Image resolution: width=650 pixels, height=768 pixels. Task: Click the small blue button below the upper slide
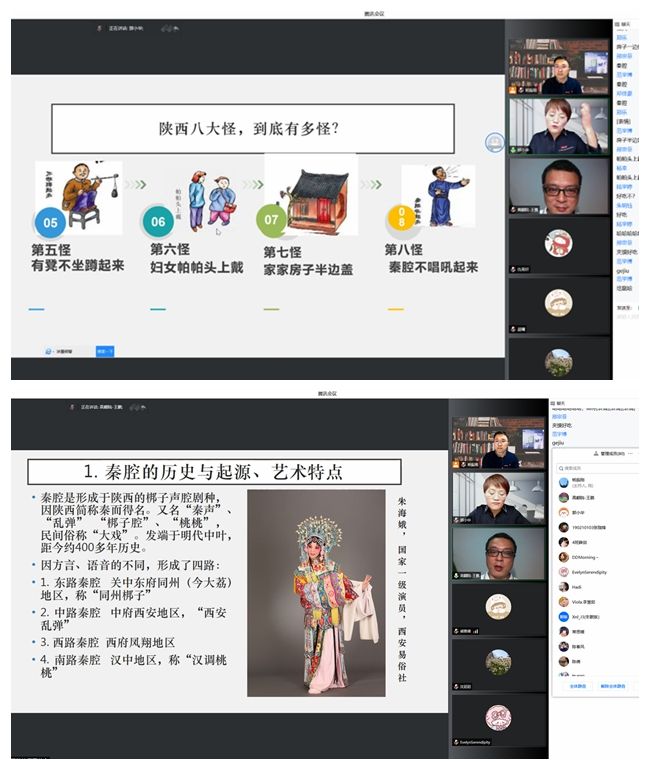tap(105, 351)
